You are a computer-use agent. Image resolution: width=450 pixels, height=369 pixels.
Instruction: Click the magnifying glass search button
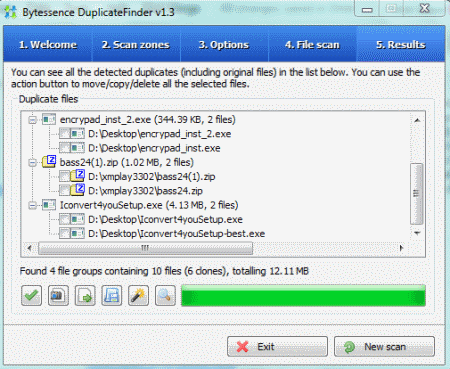[165, 295]
